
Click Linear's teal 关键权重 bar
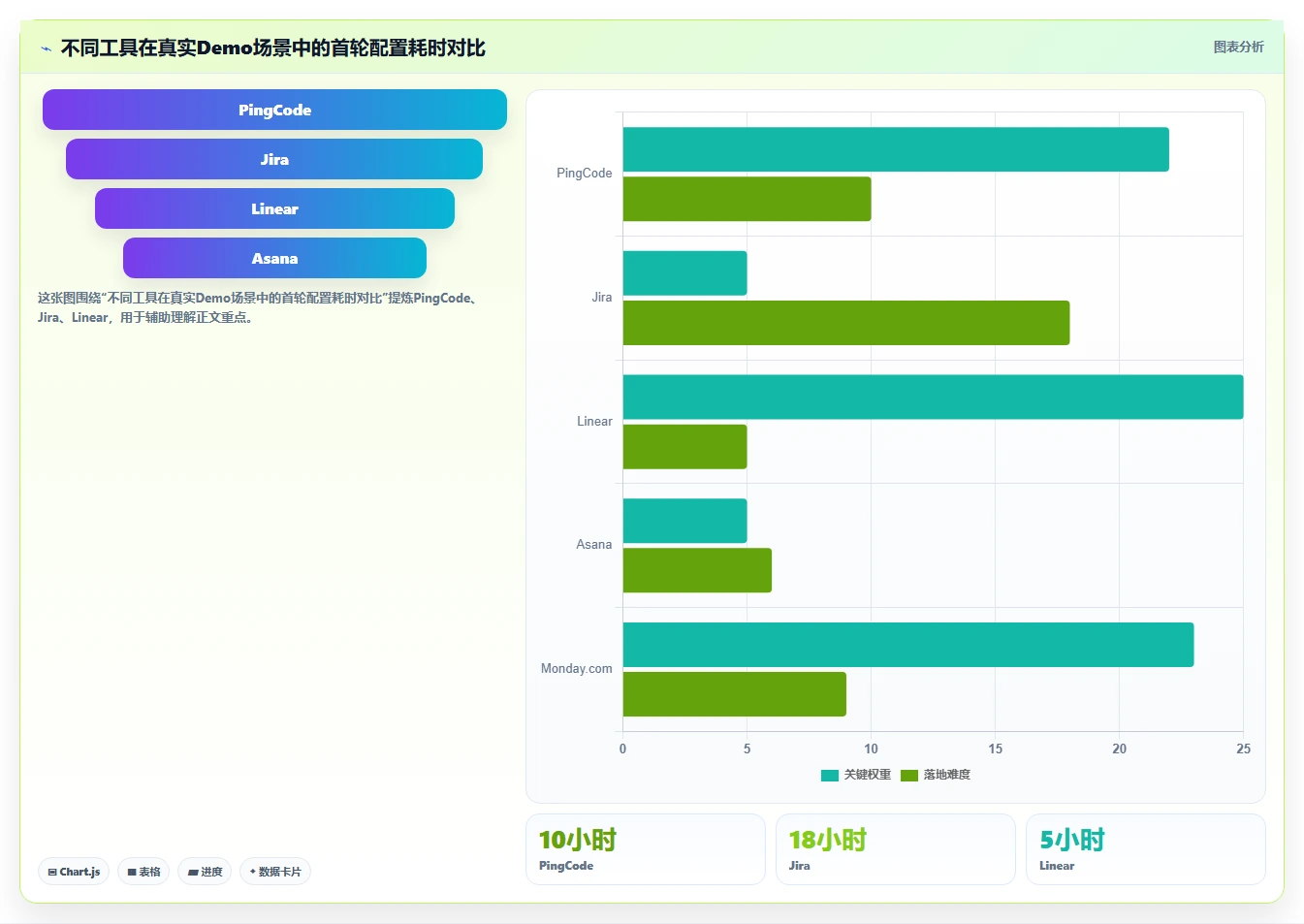(x=933, y=397)
